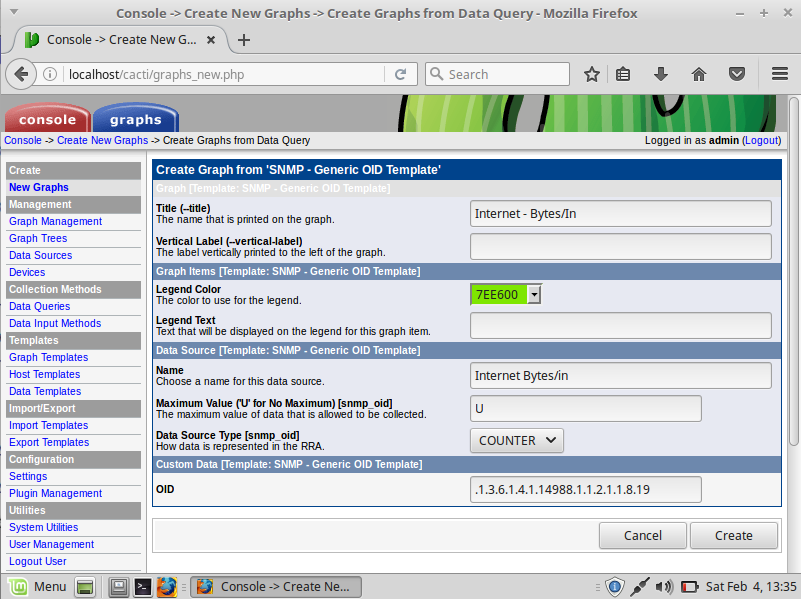Click the OID input field
The height and width of the screenshot is (599, 801).
(585, 489)
